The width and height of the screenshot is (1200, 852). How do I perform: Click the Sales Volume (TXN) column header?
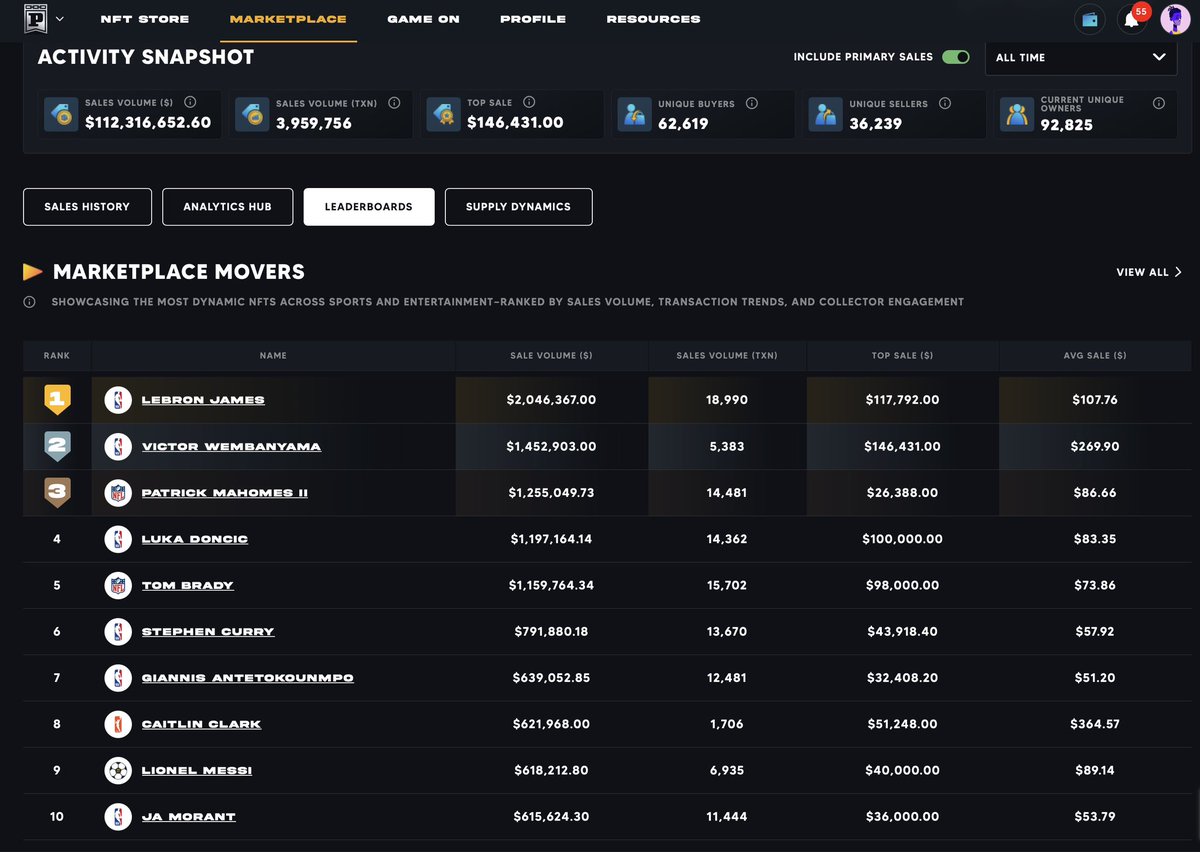tap(727, 356)
